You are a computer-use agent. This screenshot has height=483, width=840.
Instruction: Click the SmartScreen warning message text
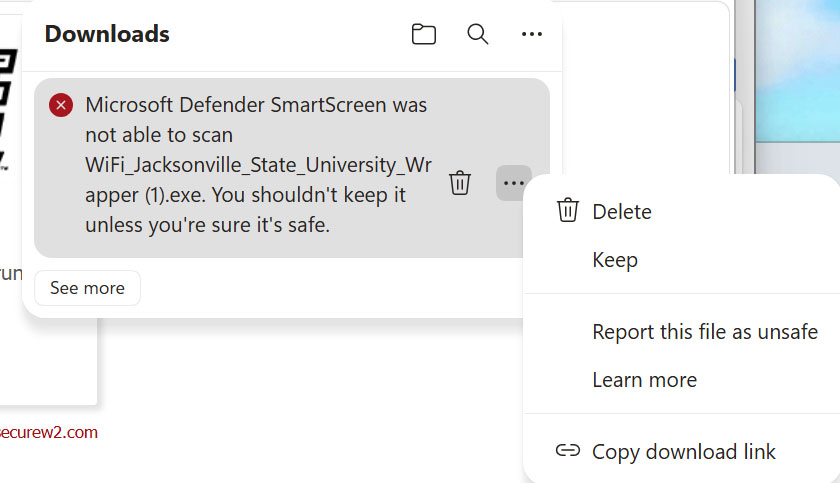click(258, 165)
